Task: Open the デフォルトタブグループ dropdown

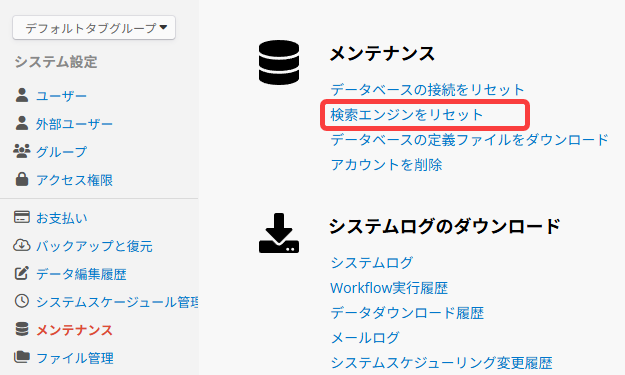Action: point(94,27)
